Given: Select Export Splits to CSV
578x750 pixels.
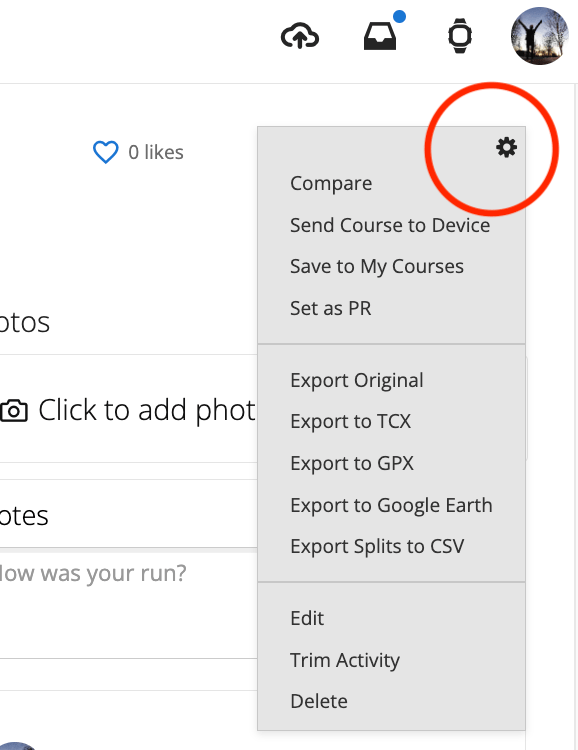Looking at the screenshot, I should [377, 547].
